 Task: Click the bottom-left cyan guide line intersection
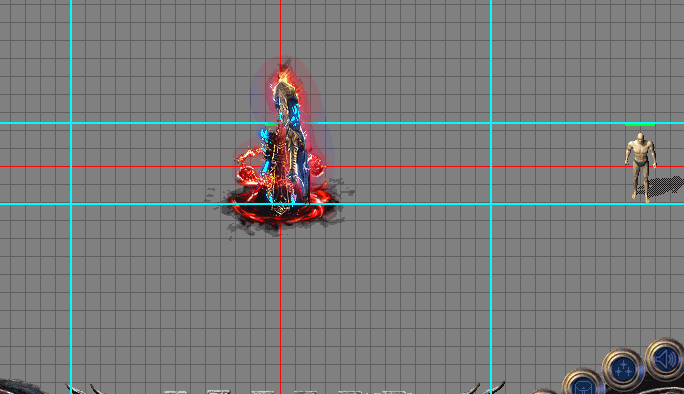(x=71, y=204)
